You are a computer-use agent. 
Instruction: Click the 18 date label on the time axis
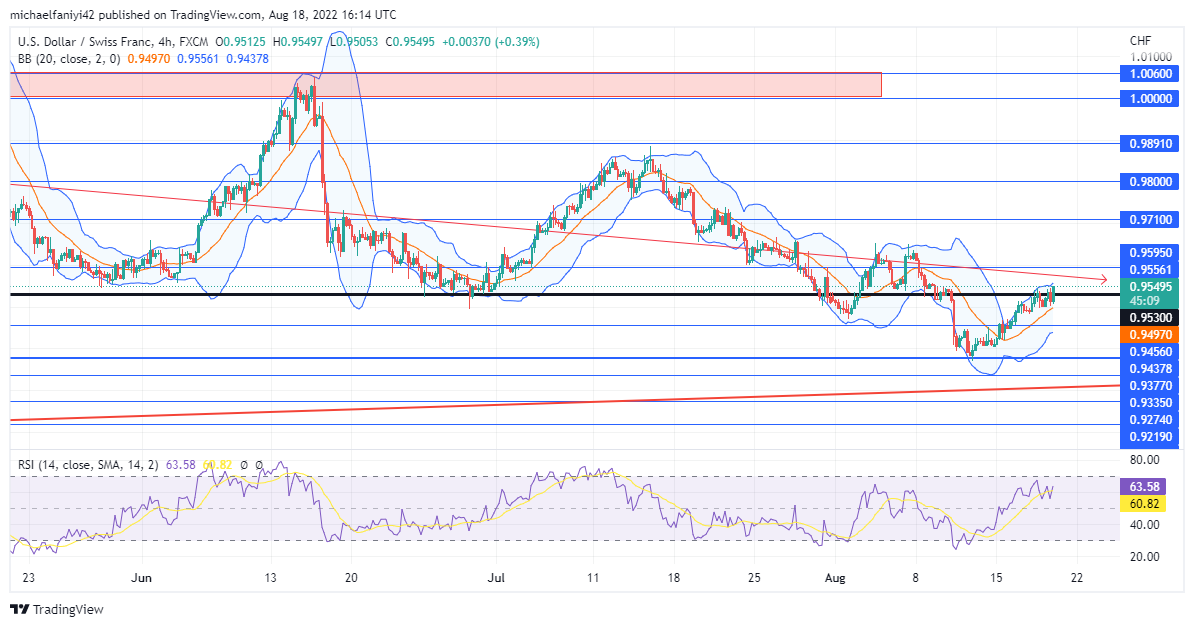pos(673,578)
